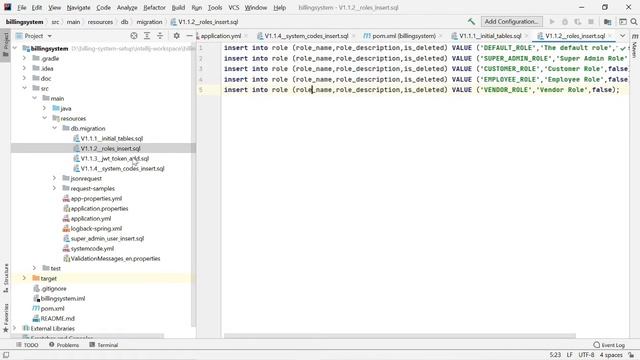Open Search Everywhere magnifier icon

[633, 22]
